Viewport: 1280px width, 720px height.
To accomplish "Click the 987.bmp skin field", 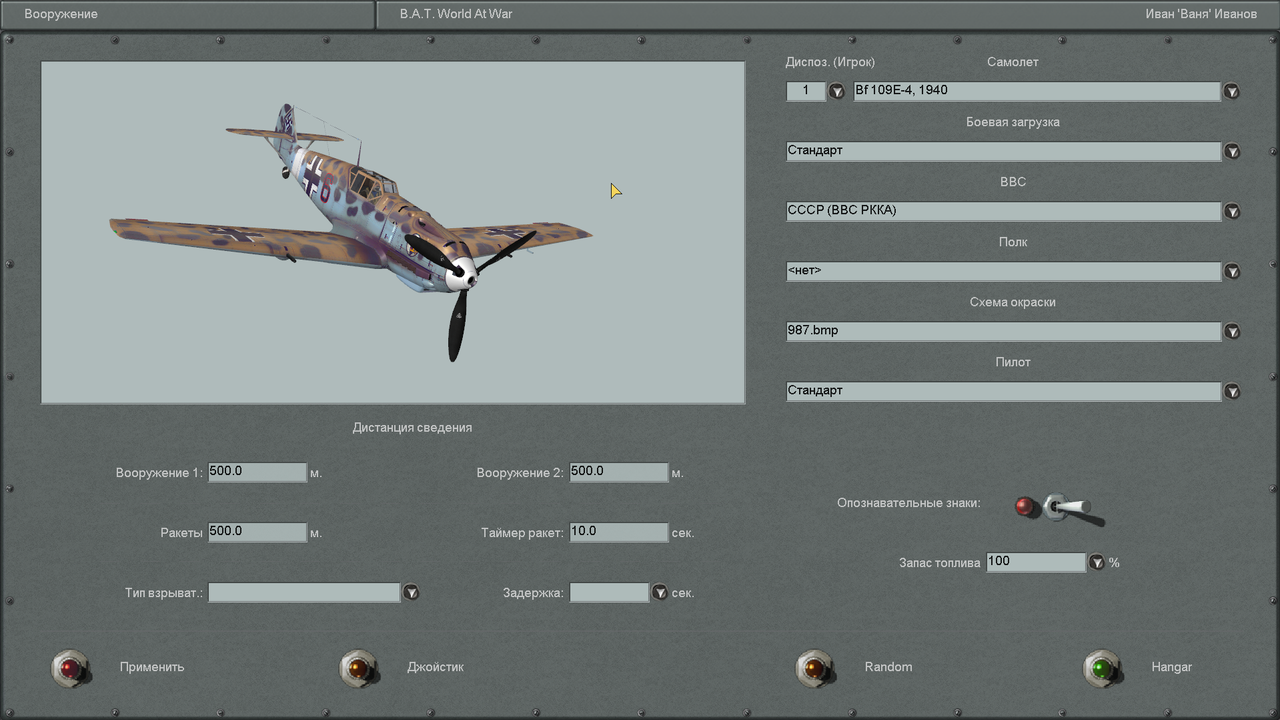I will [1003, 331].
